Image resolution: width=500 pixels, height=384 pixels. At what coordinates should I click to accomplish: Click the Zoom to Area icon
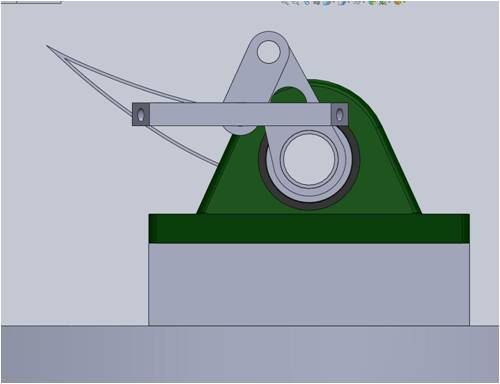pos(296,3)
